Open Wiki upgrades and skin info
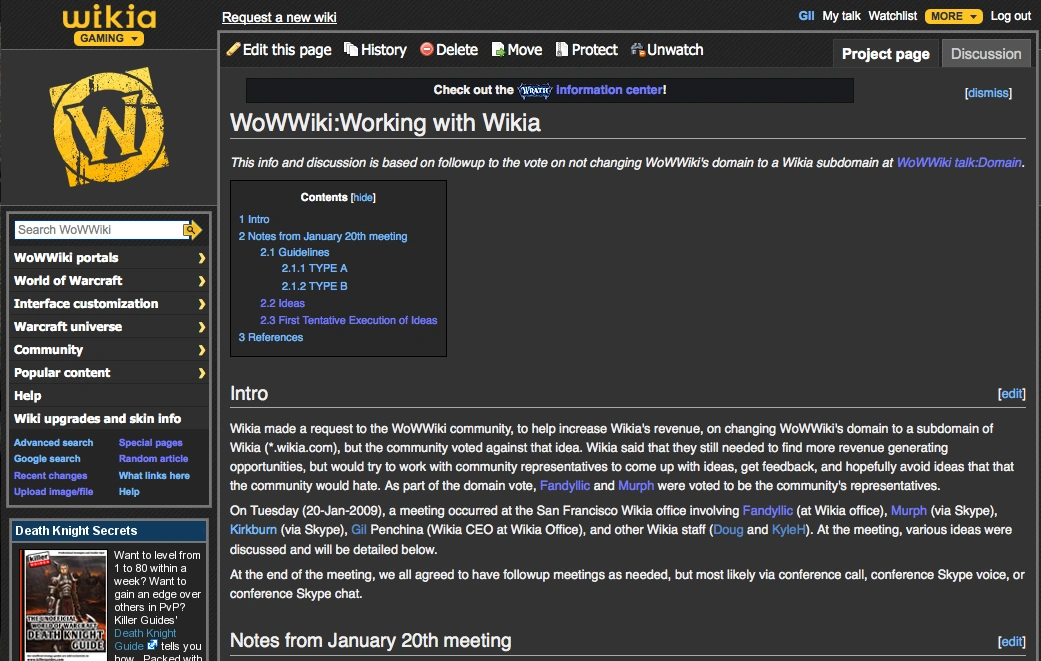 pyautogui.click(x=98, y=419)
